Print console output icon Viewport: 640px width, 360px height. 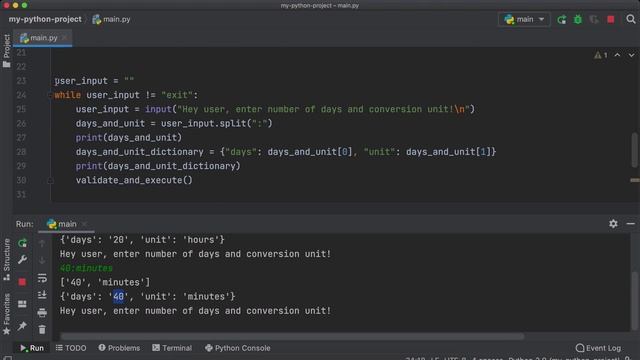42,313
